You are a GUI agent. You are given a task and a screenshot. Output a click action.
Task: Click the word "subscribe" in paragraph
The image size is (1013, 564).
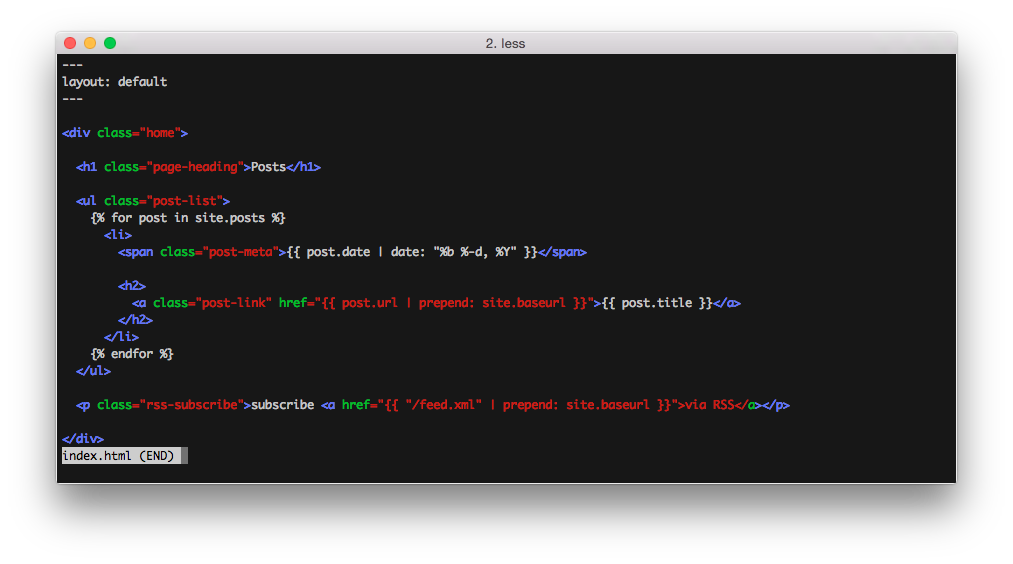[282, 405]
